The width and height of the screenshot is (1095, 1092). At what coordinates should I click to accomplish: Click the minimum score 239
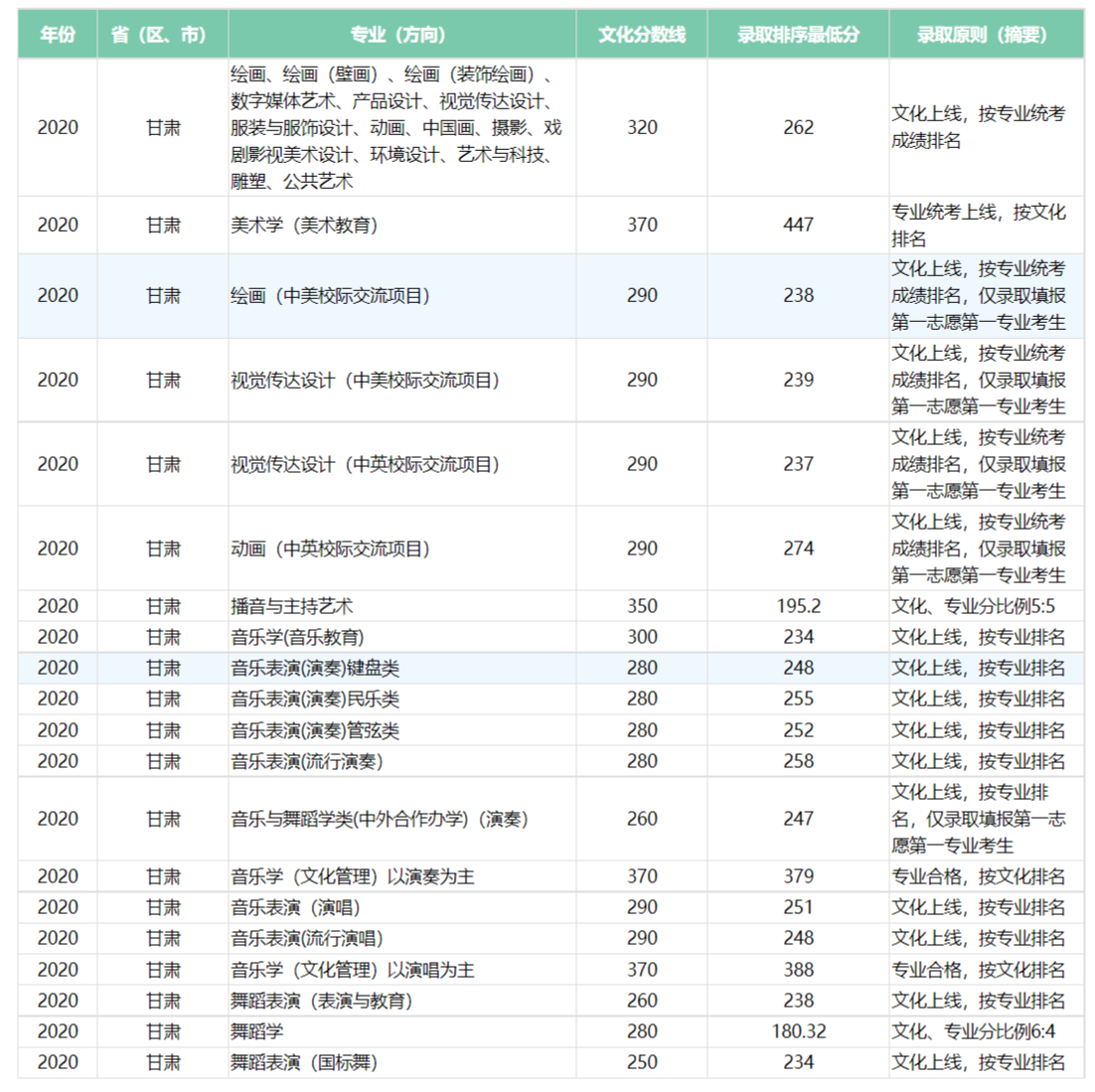click(x=798, y=380)
